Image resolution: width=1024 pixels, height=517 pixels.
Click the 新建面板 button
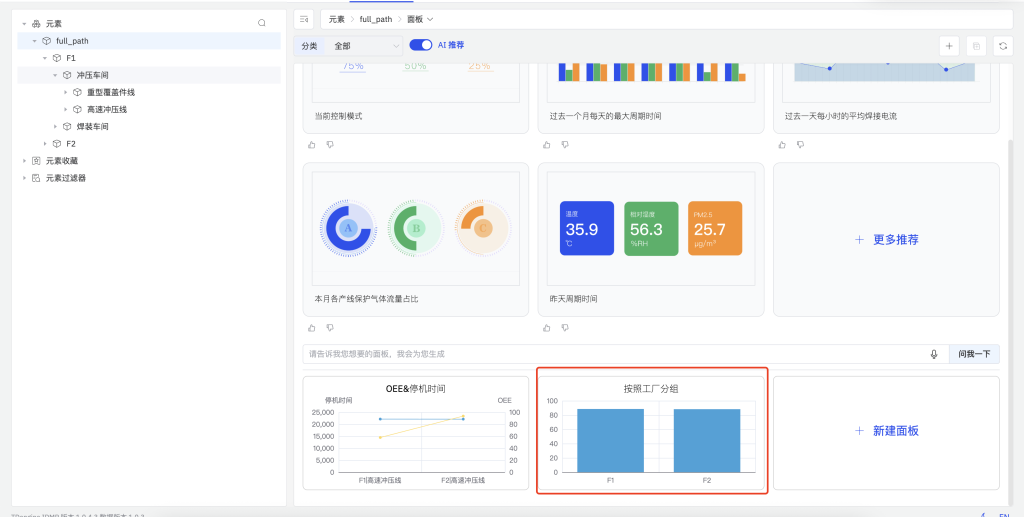coord(886,431)
